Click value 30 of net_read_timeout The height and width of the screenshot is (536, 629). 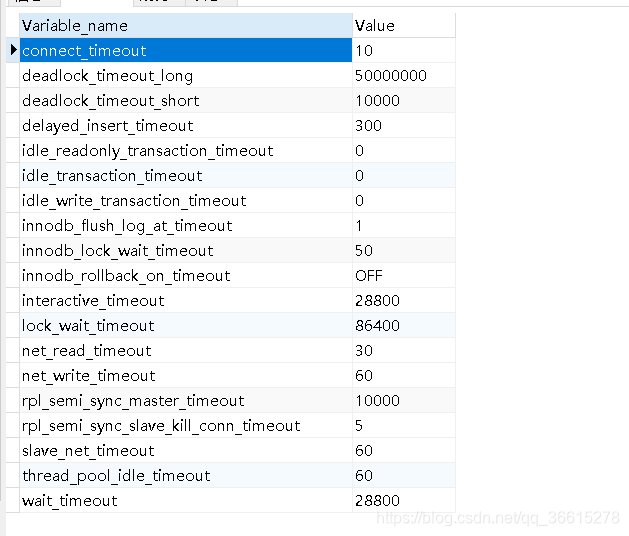point(404,351)
